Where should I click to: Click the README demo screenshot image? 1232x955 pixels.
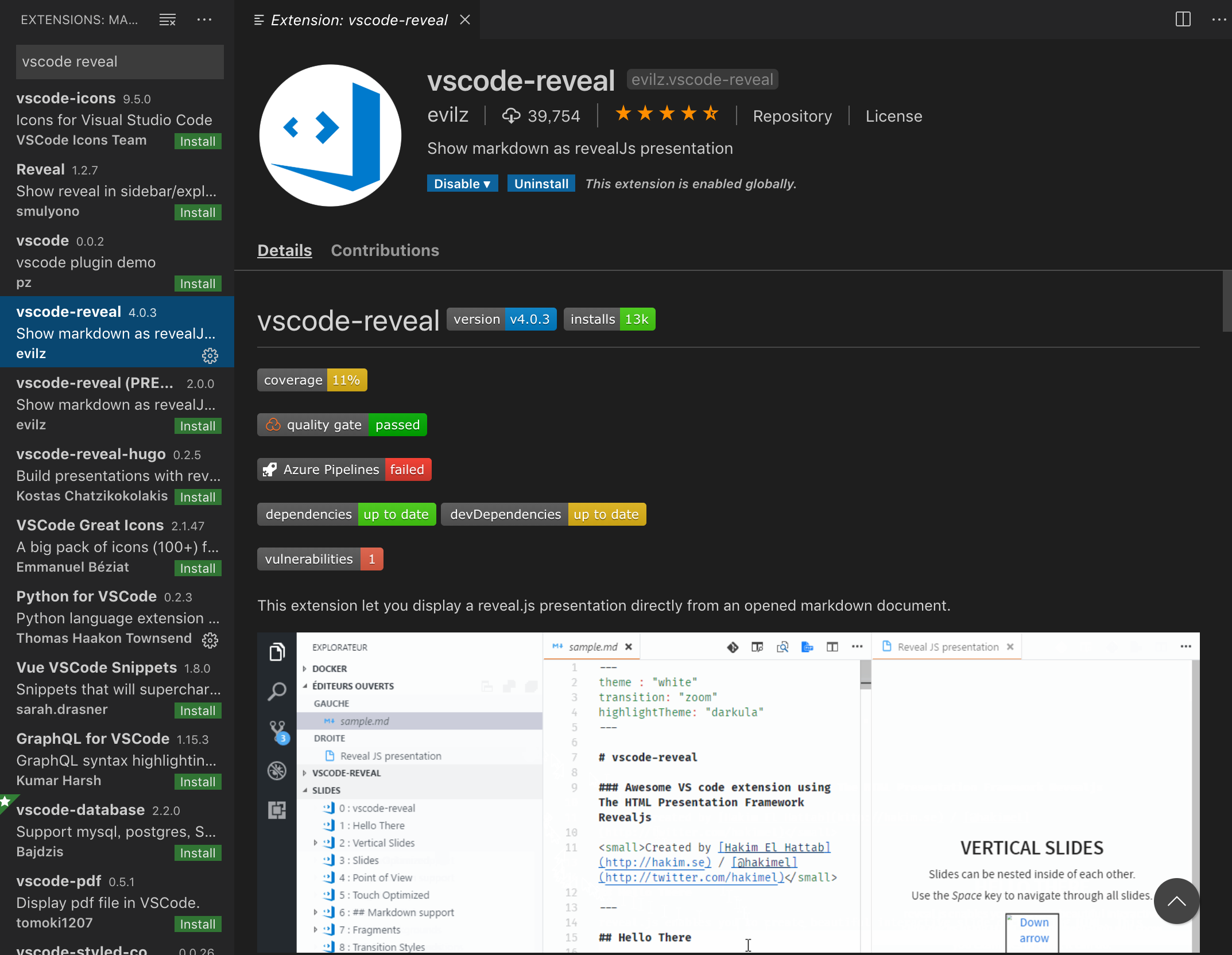coord(728,793)
